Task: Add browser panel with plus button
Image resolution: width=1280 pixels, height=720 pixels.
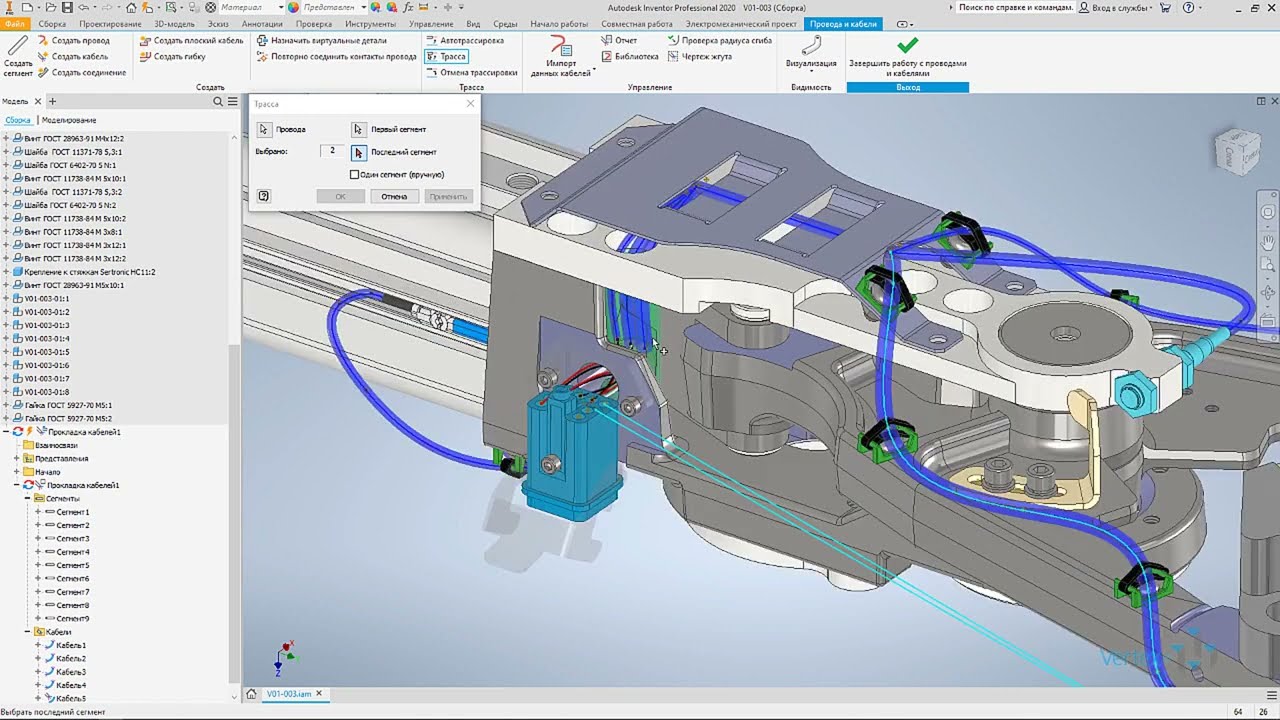Action: 53,102
